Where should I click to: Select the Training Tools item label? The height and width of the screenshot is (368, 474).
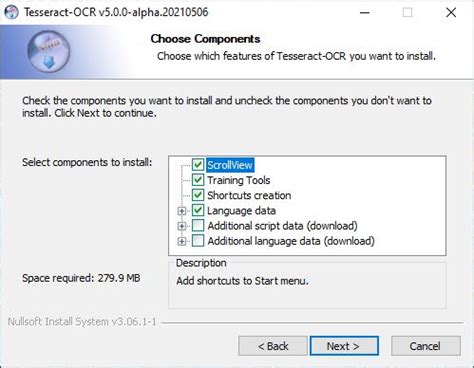click(x=239, y=180)
